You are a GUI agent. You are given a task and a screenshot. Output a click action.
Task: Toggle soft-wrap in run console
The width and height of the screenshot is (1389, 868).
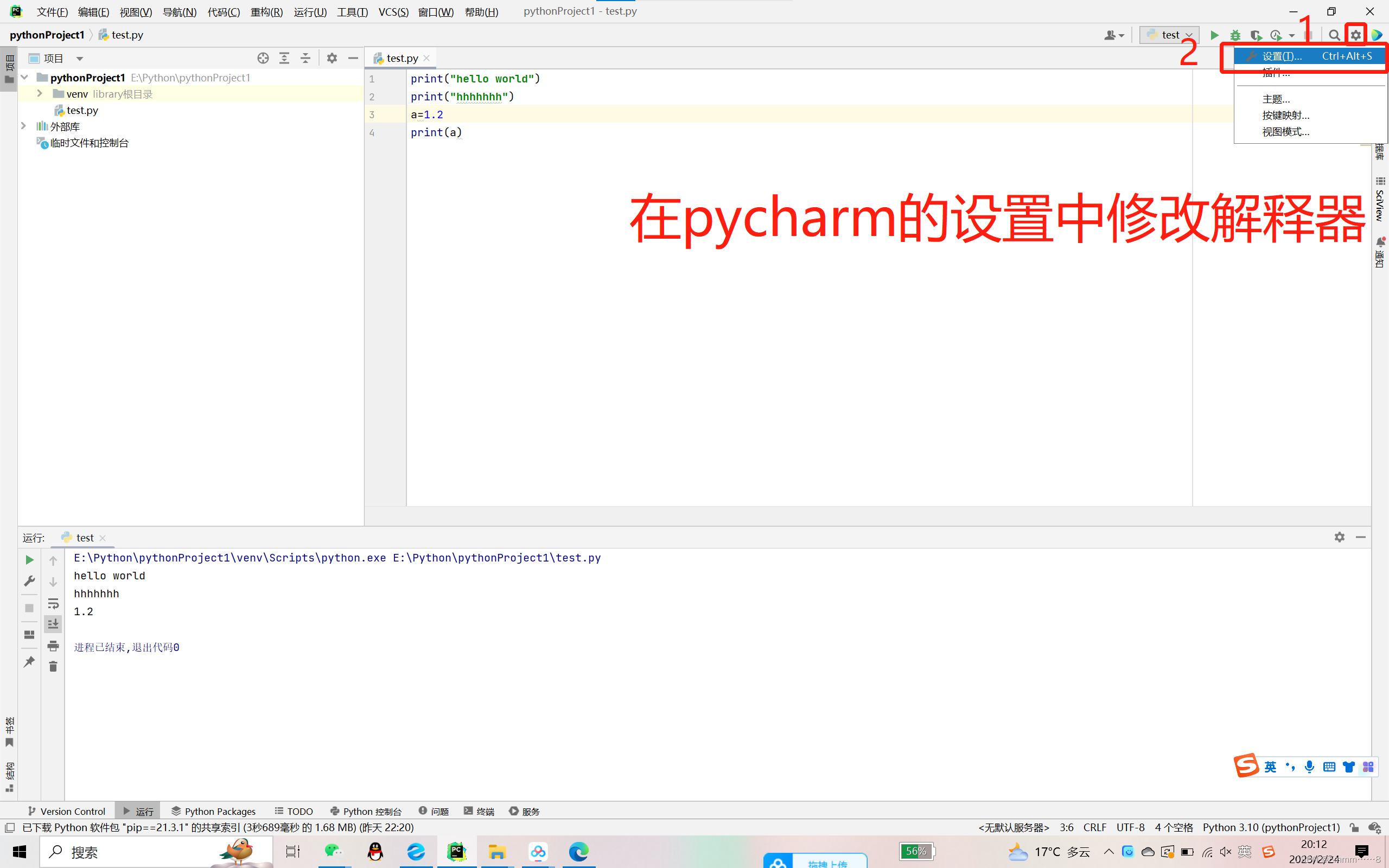point(53,603)
